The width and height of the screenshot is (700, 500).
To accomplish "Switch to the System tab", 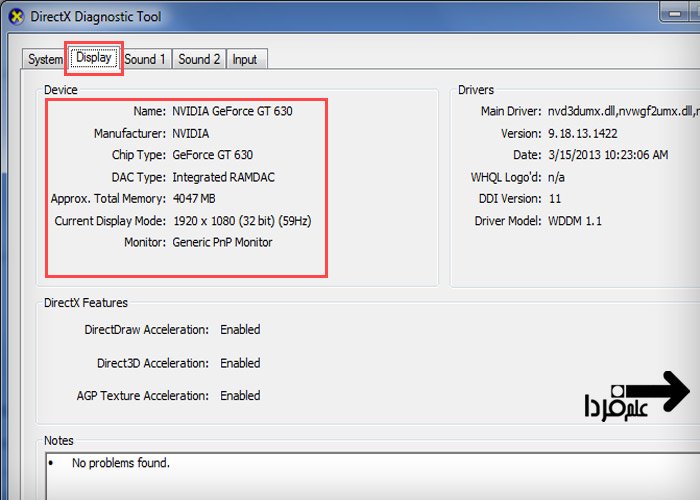I will tap(45, 59).
